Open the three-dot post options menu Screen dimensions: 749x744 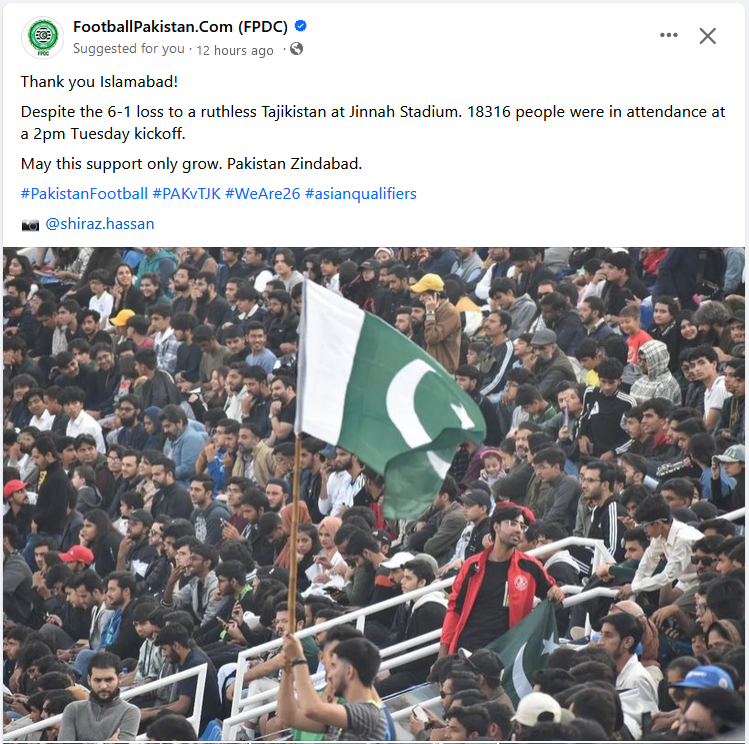[x=668, y=35]
